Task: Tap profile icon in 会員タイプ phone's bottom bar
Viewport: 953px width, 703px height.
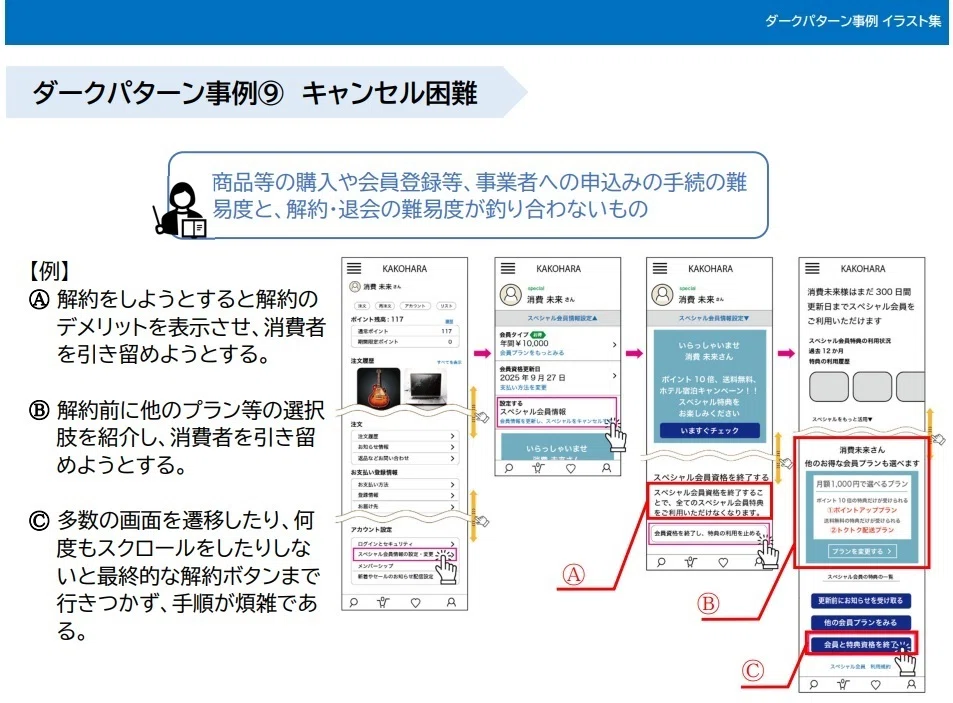Action: point(606,468)
